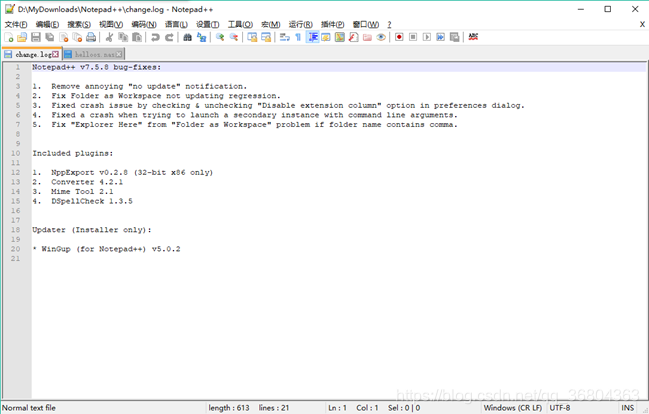This screenshot has width=649, height=414.
Task: Open the Function List panel icon
Action: coord(353,38)
